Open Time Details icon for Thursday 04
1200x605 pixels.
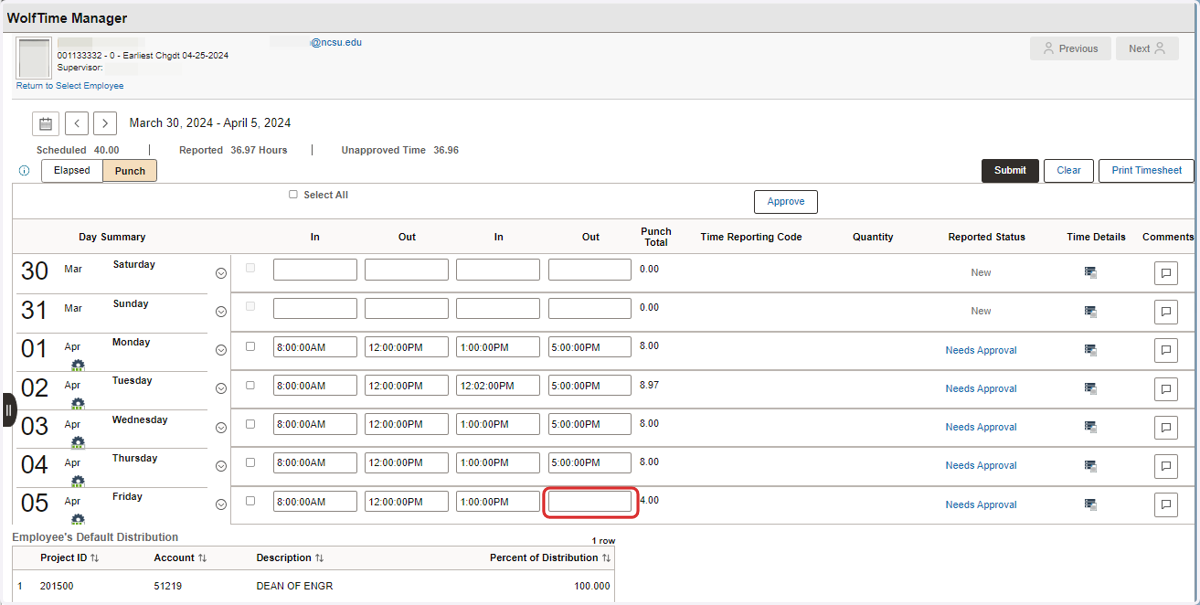coord(1091,465)
